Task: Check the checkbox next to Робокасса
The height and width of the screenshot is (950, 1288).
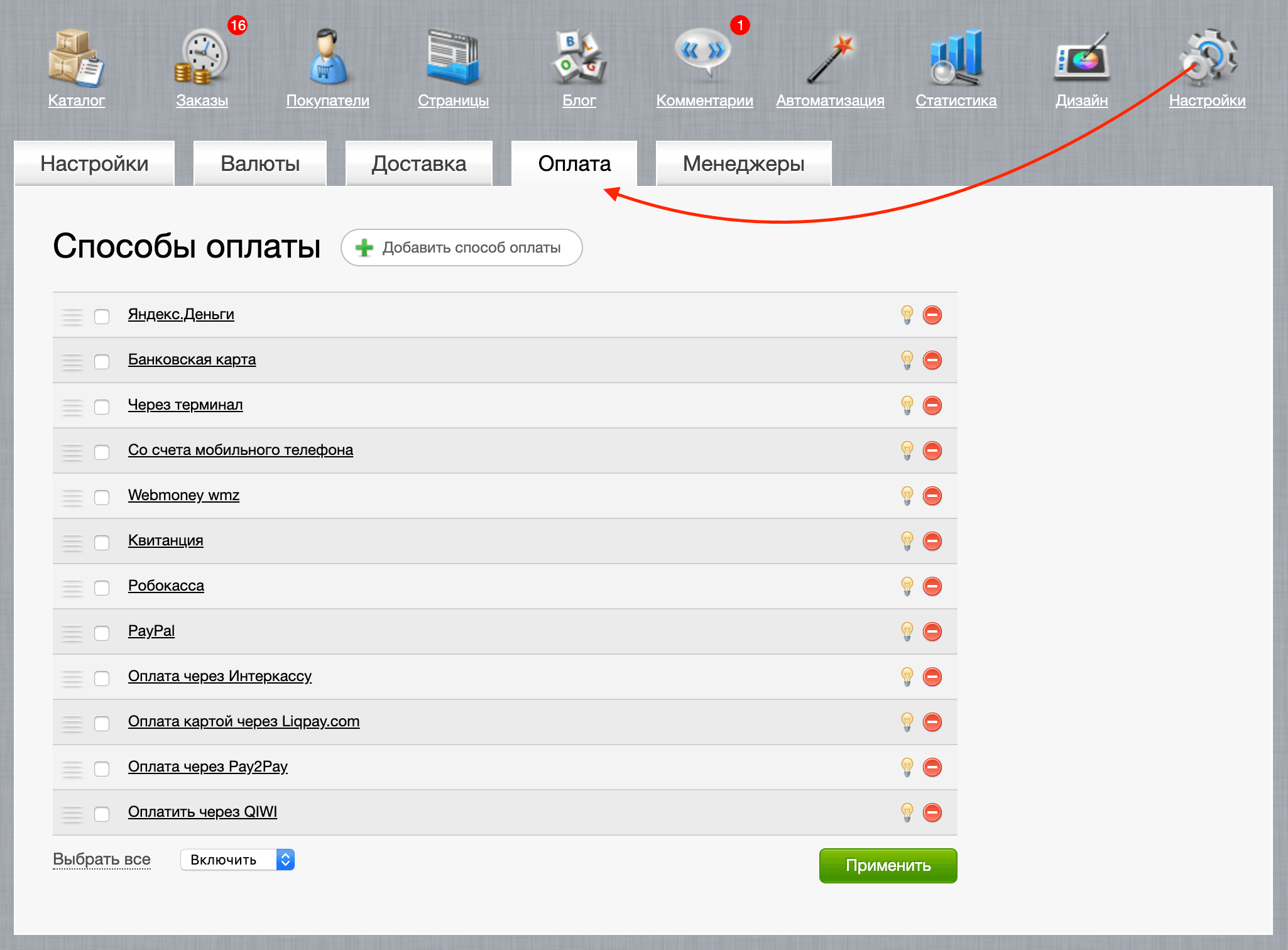Action: point(102,588)
